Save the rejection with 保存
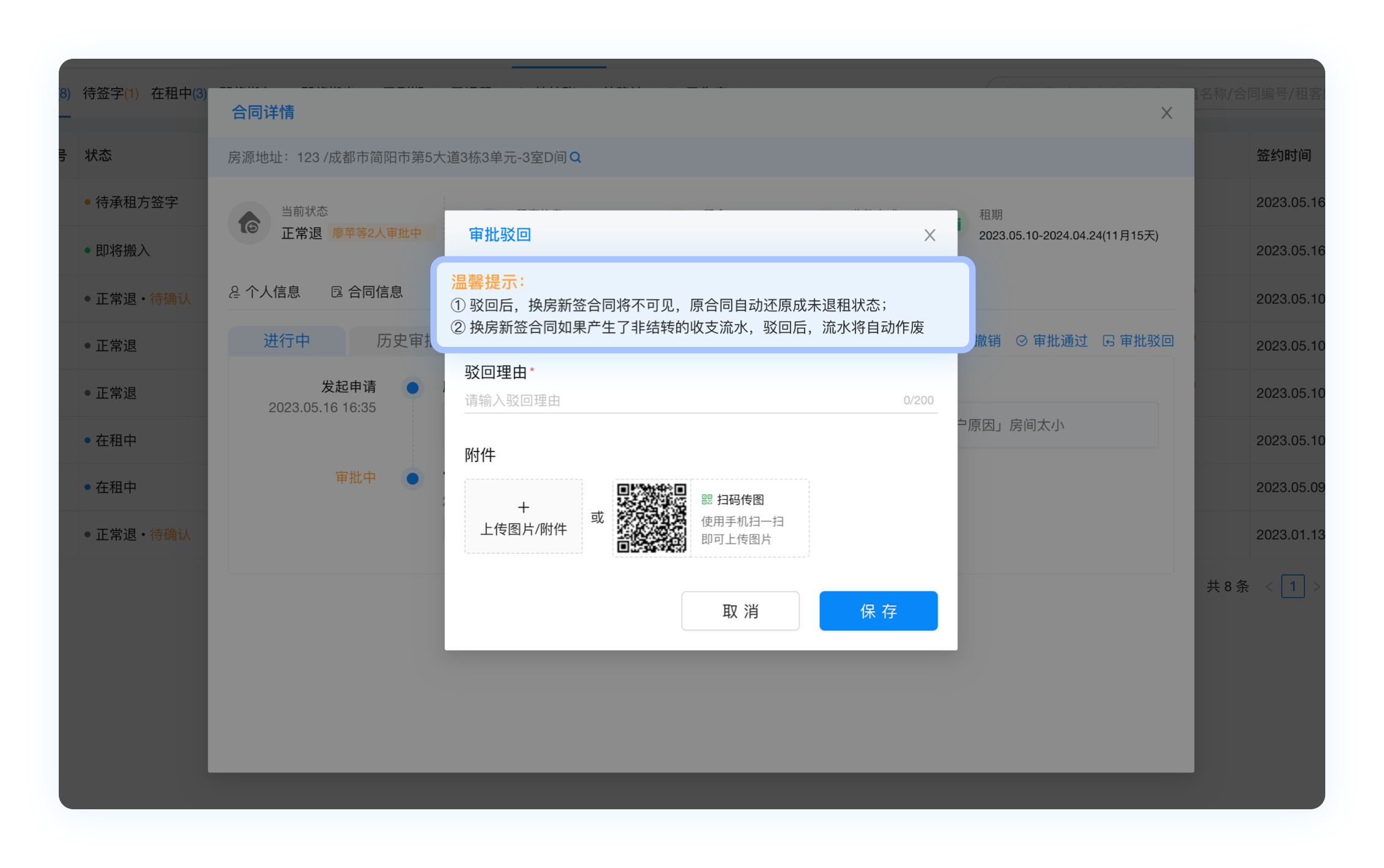Viewport: 1384px width, 868px height. coord(878,610)
